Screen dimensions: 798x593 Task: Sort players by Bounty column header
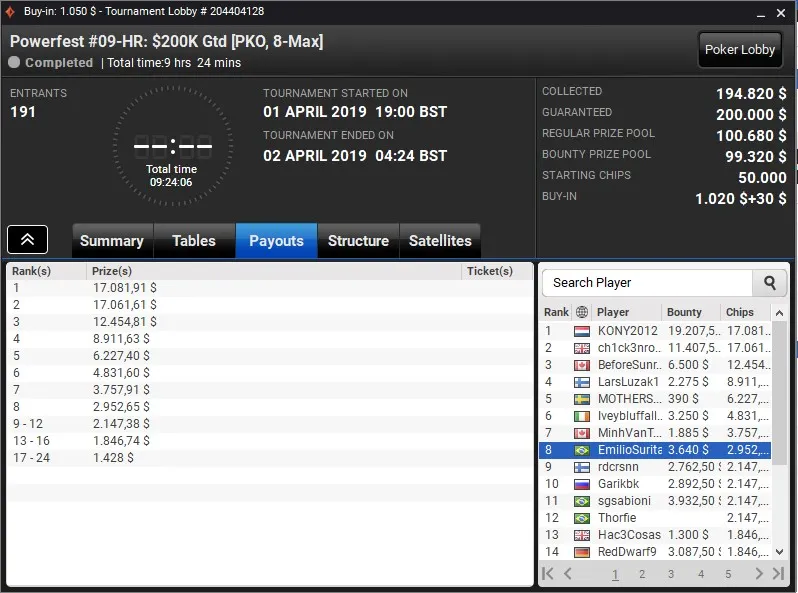click(x=684, y=312)
